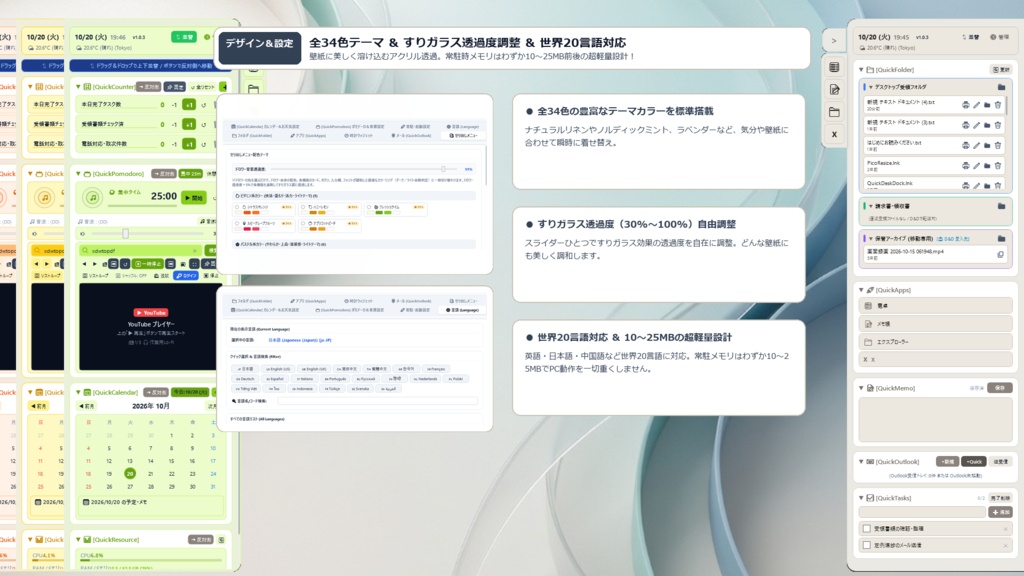Open memo icon in the collapsed side strip
The height and width of the screenshot is (576, 1024).
click(x=834, y=89)
